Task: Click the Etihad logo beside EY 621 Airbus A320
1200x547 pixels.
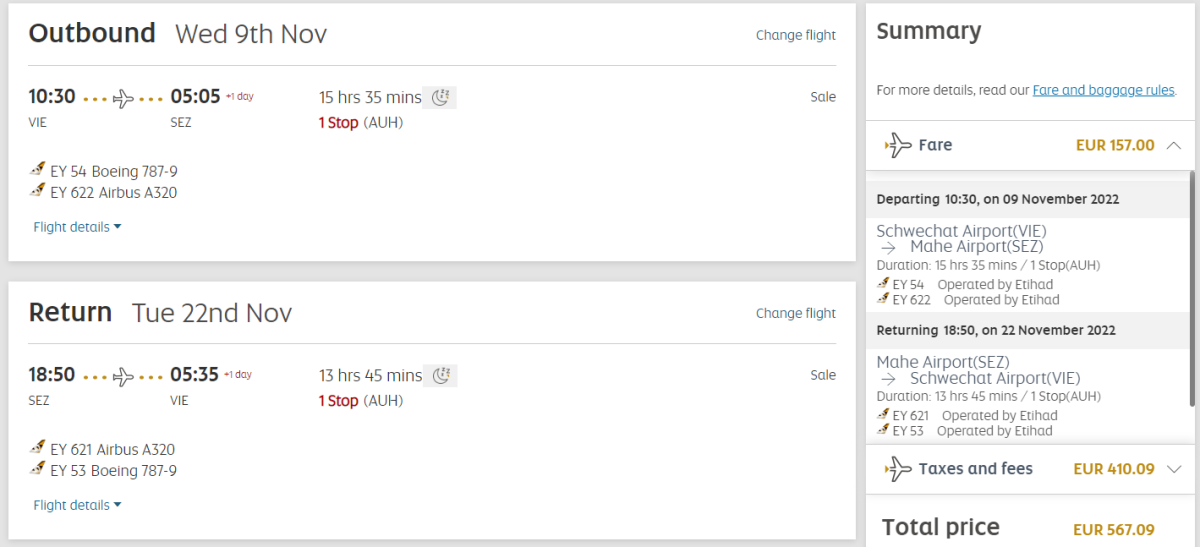Action: pos(38,448)
